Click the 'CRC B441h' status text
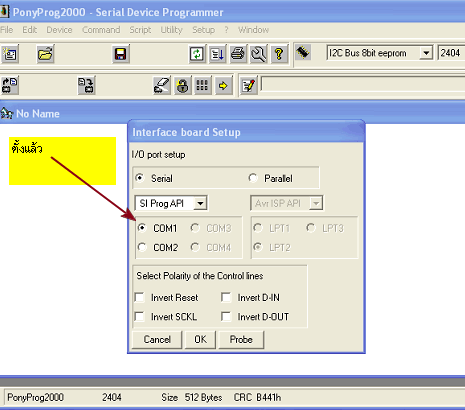Screen dimensions: 465x410 257,397
